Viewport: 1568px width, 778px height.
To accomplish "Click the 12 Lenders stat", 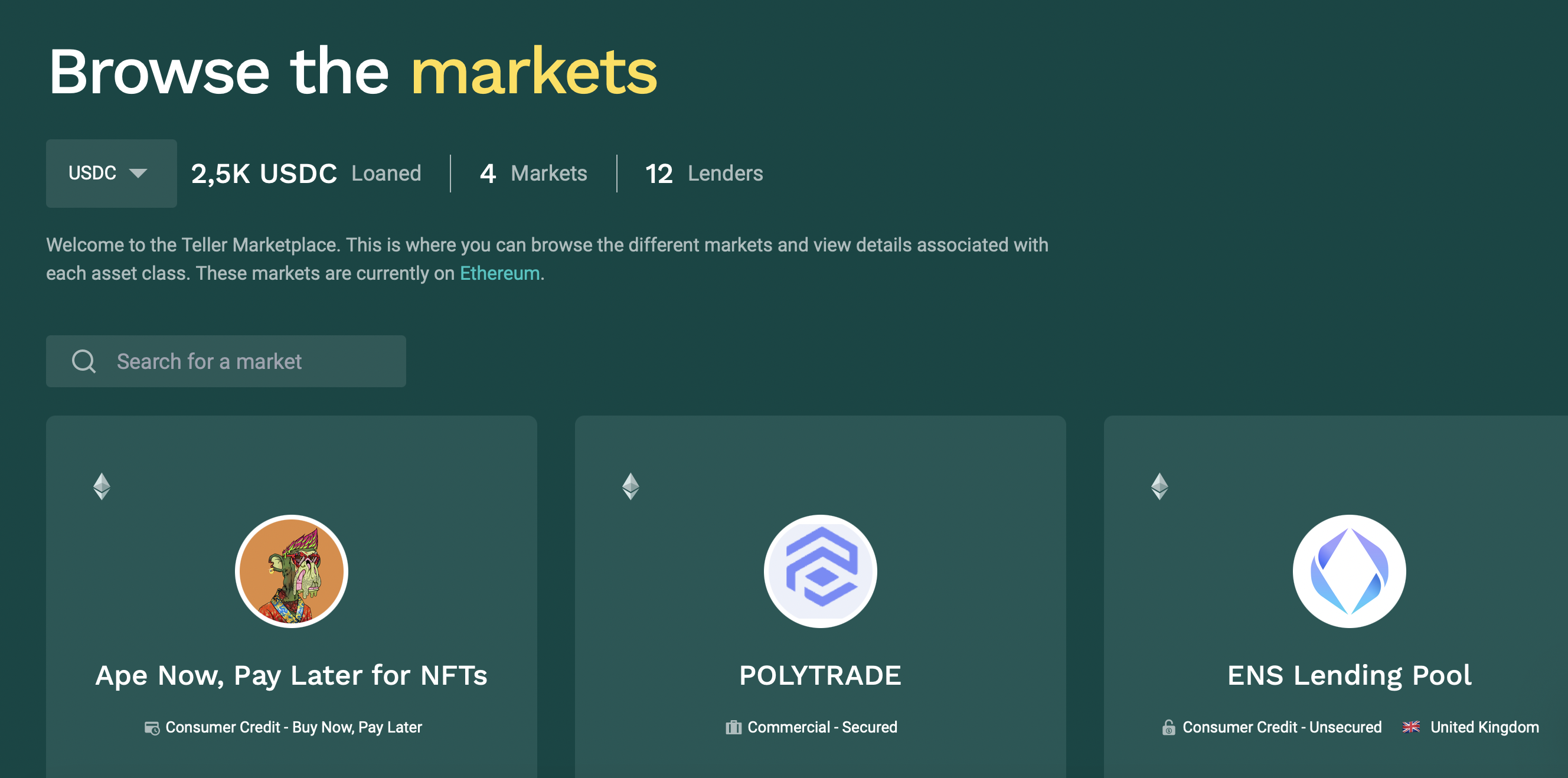I will (x=704, y=174).
